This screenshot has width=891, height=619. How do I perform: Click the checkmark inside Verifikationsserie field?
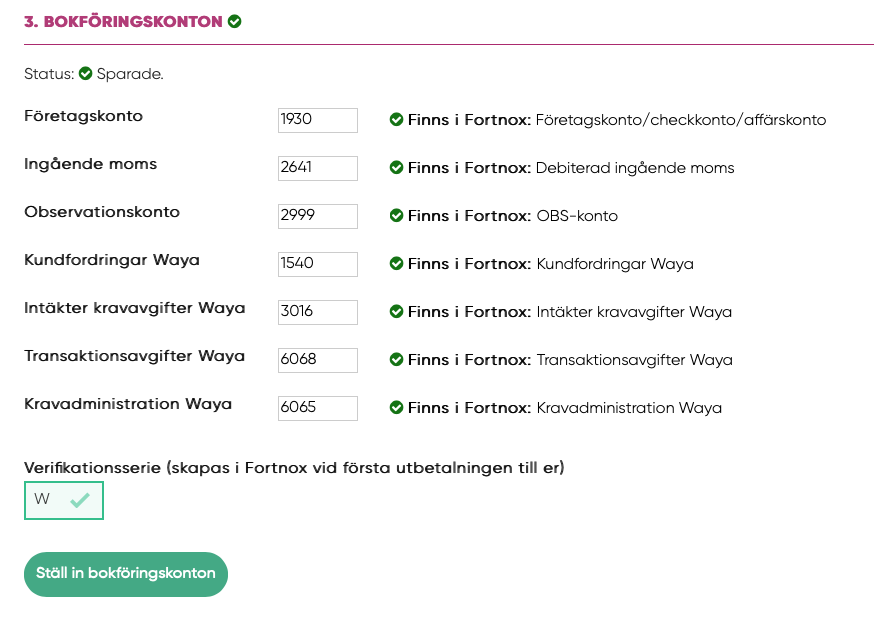coord(80,500)
